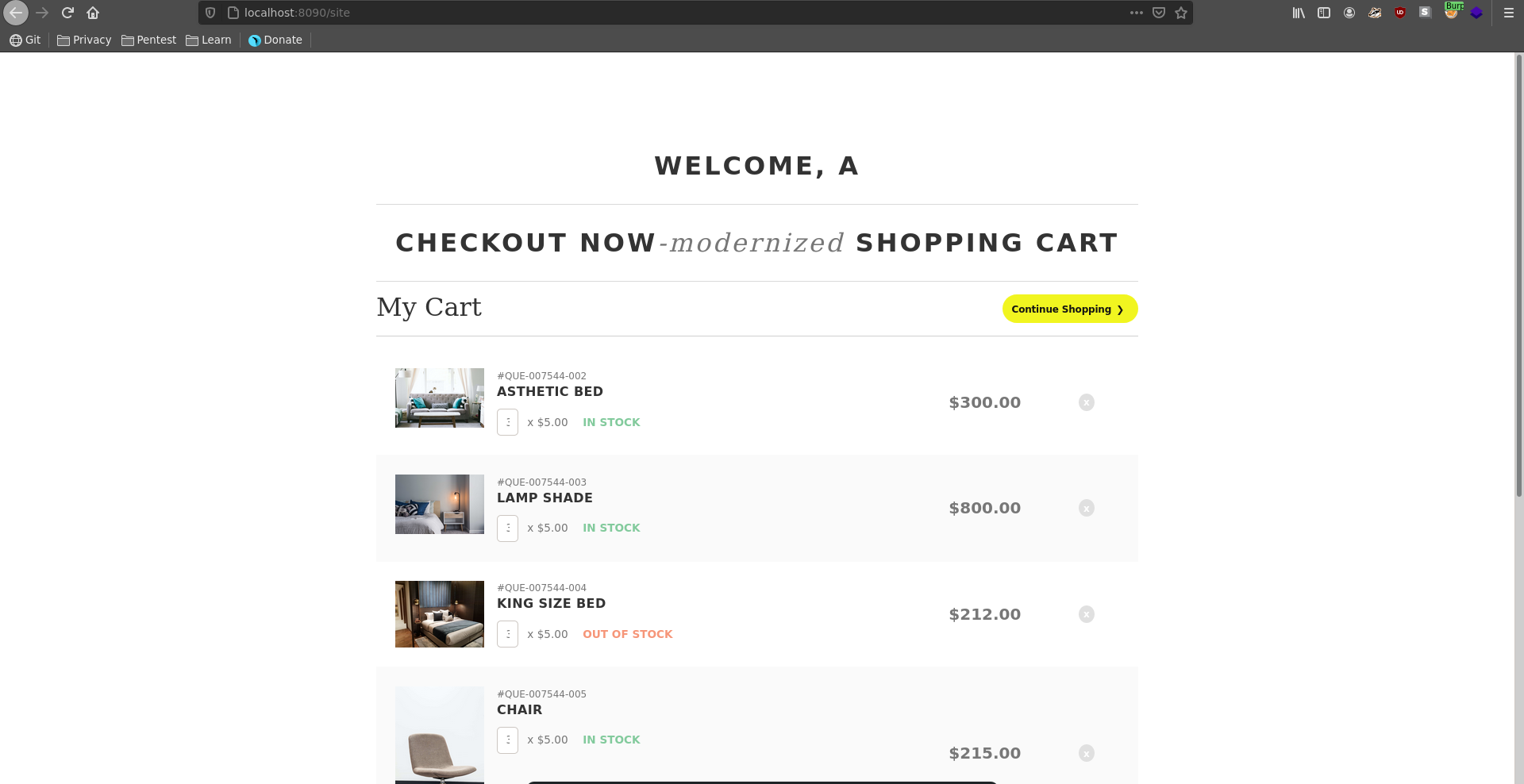Click the Burp proxy extension icon
Screen dimensions: 1524x784
[x=1452, y=12]
